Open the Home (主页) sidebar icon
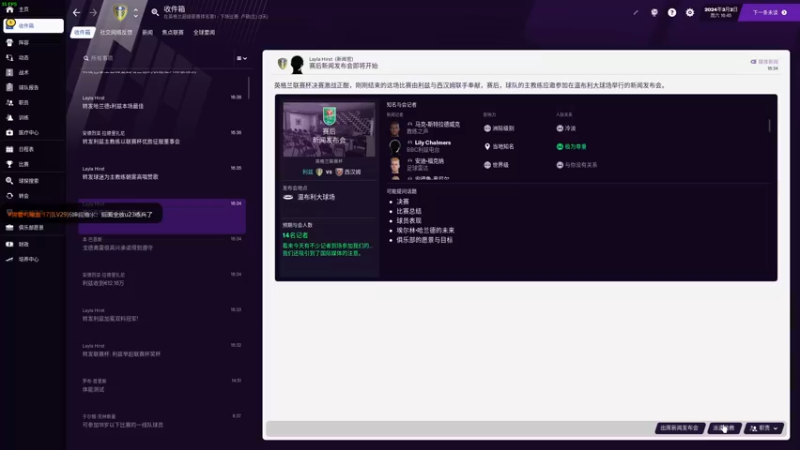The height and width of the screenshot is (450, 800). tap(10, 9)
